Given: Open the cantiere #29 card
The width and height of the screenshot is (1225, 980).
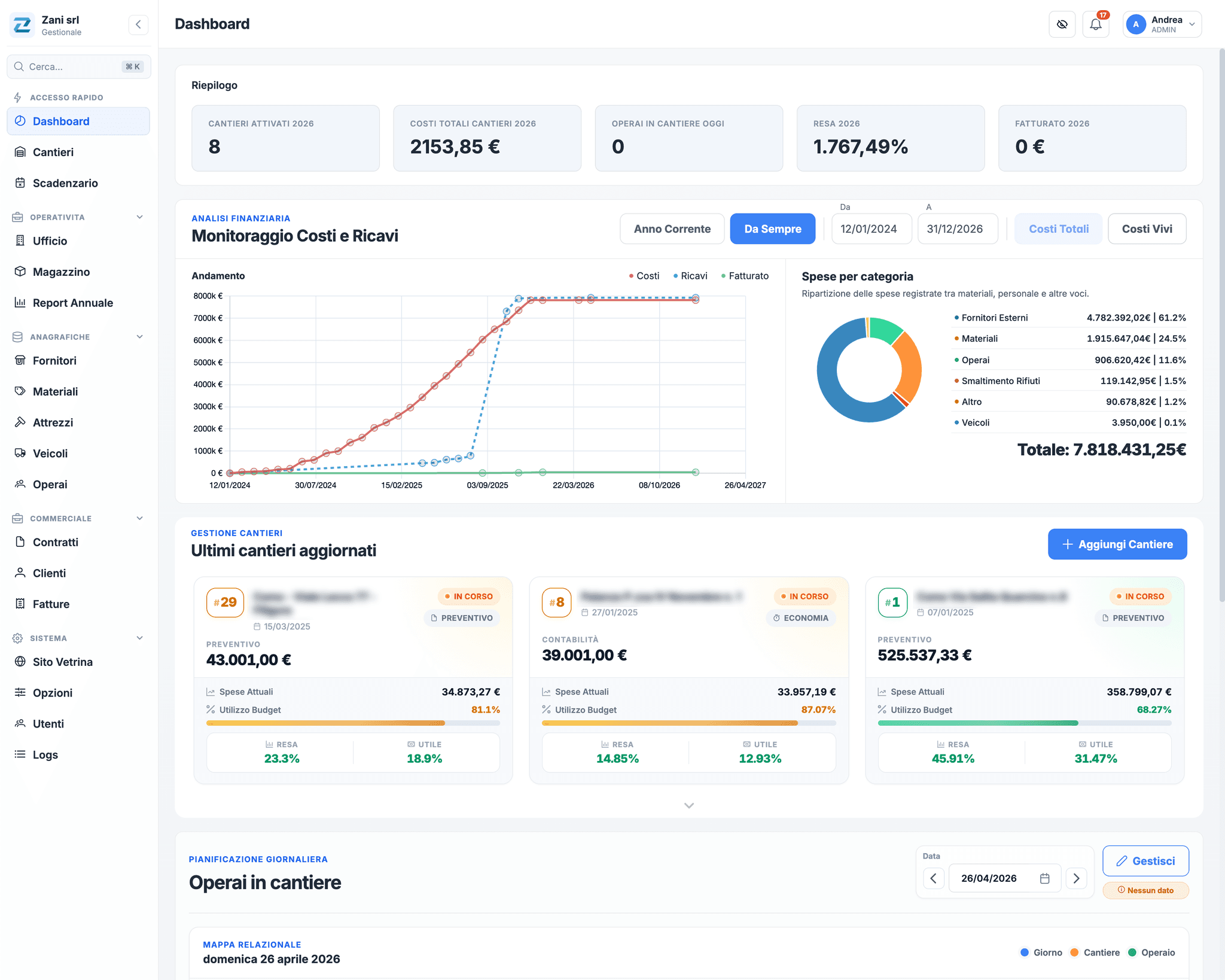Looking at the screenshot, I should pyautogui.click(x=353, y=680).
